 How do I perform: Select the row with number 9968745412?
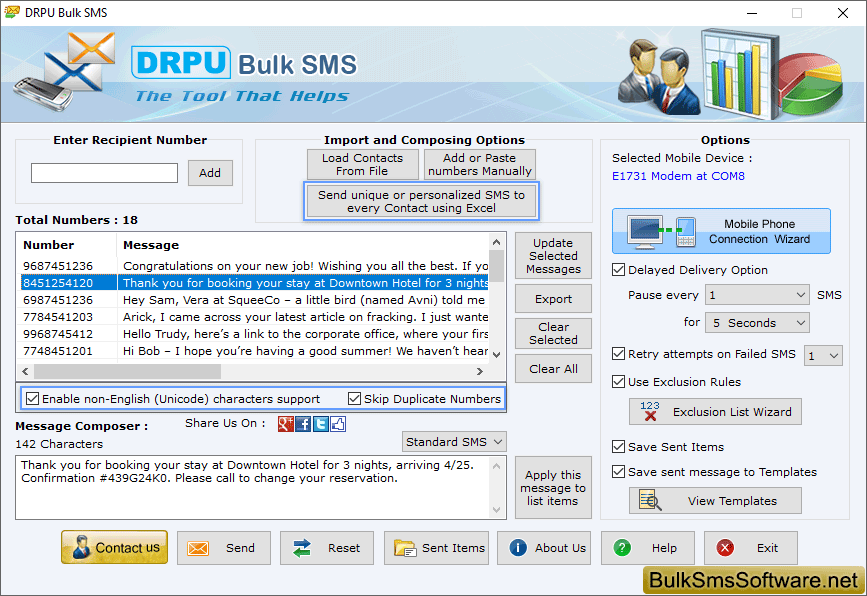[255, 334]
